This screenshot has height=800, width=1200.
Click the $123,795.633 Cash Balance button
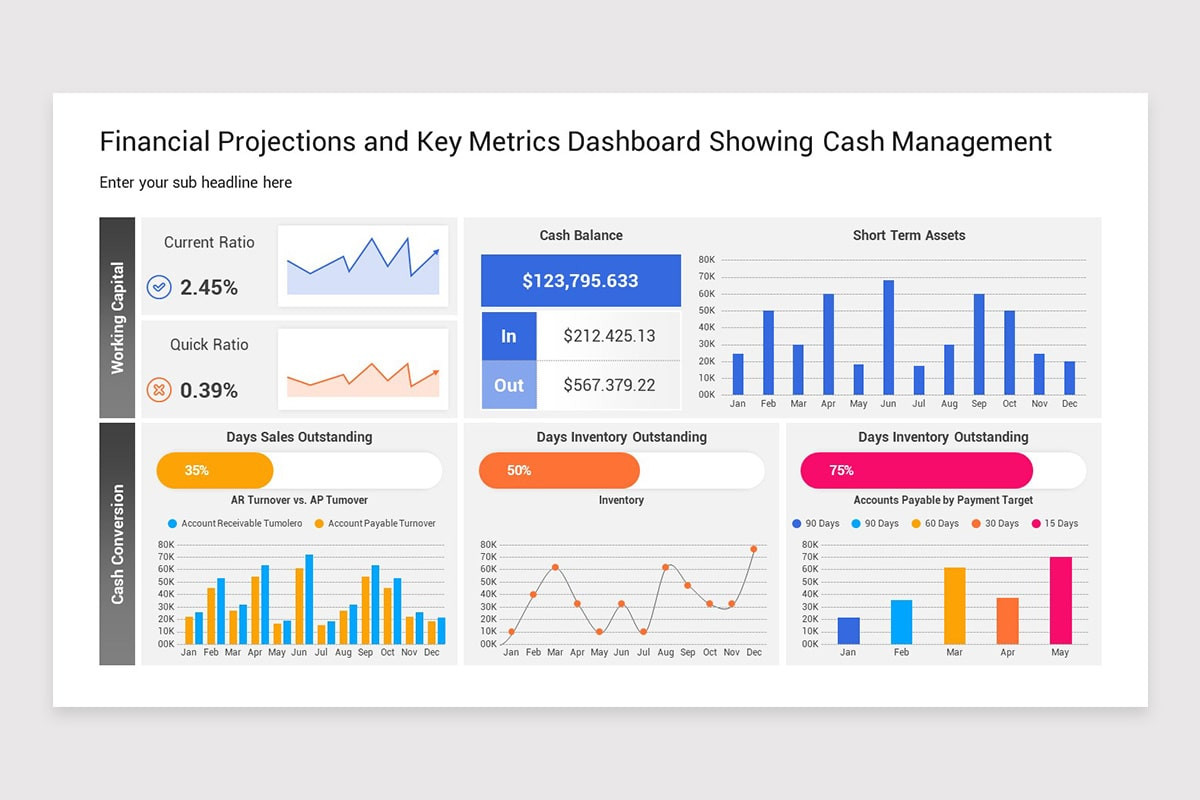click(580, 280)
